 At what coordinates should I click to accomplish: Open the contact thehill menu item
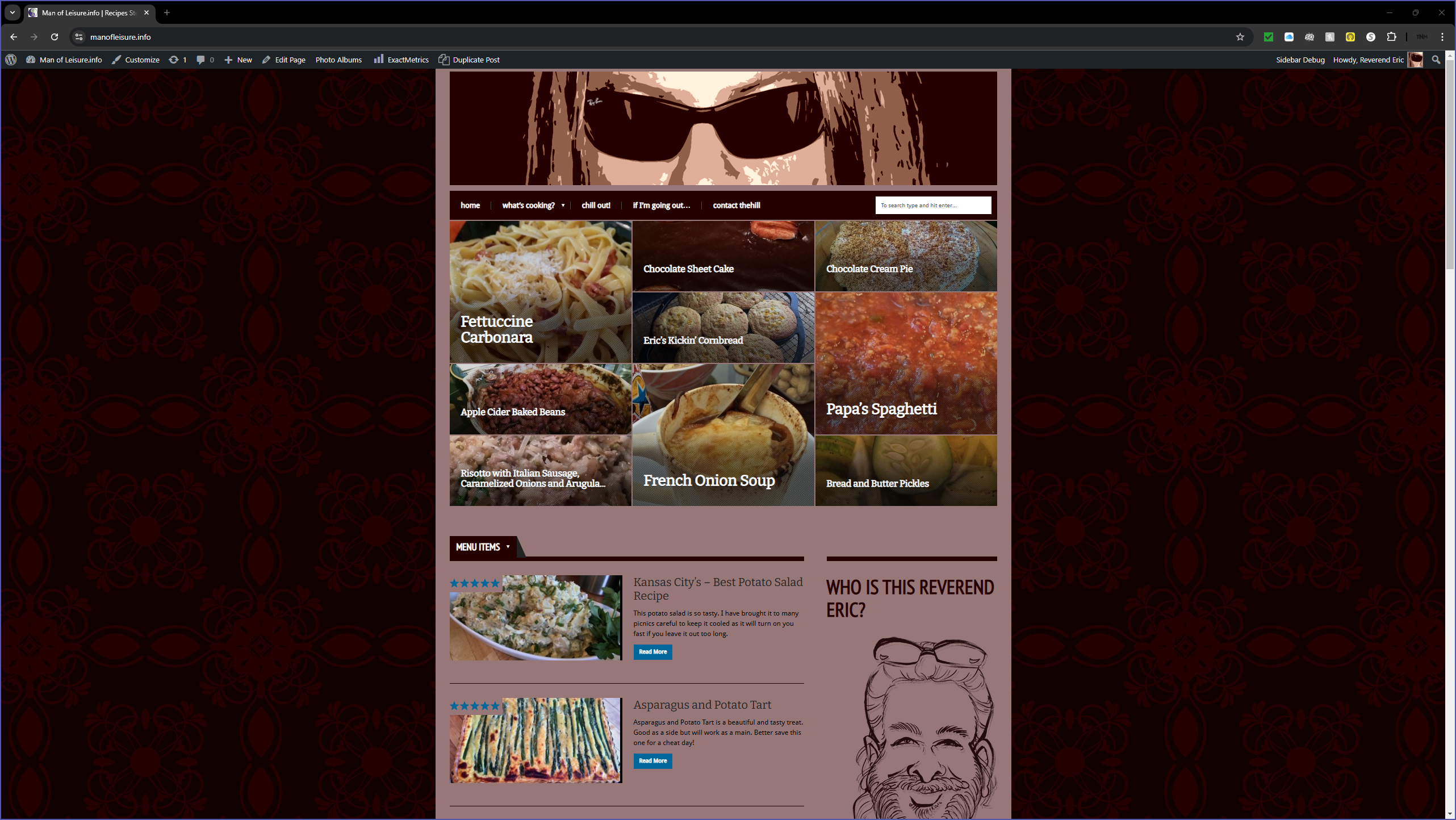coord(736,206)
